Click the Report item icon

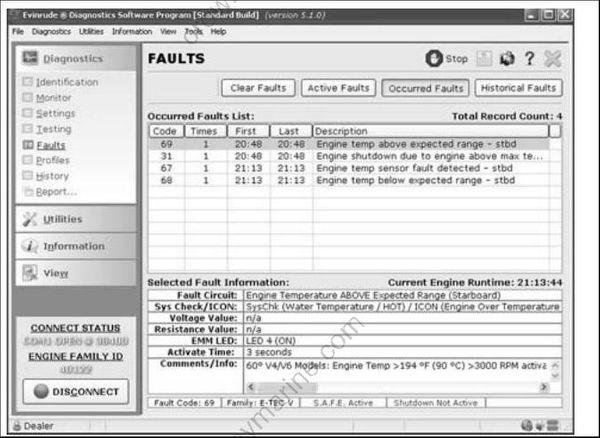click(x=28, y=191)
